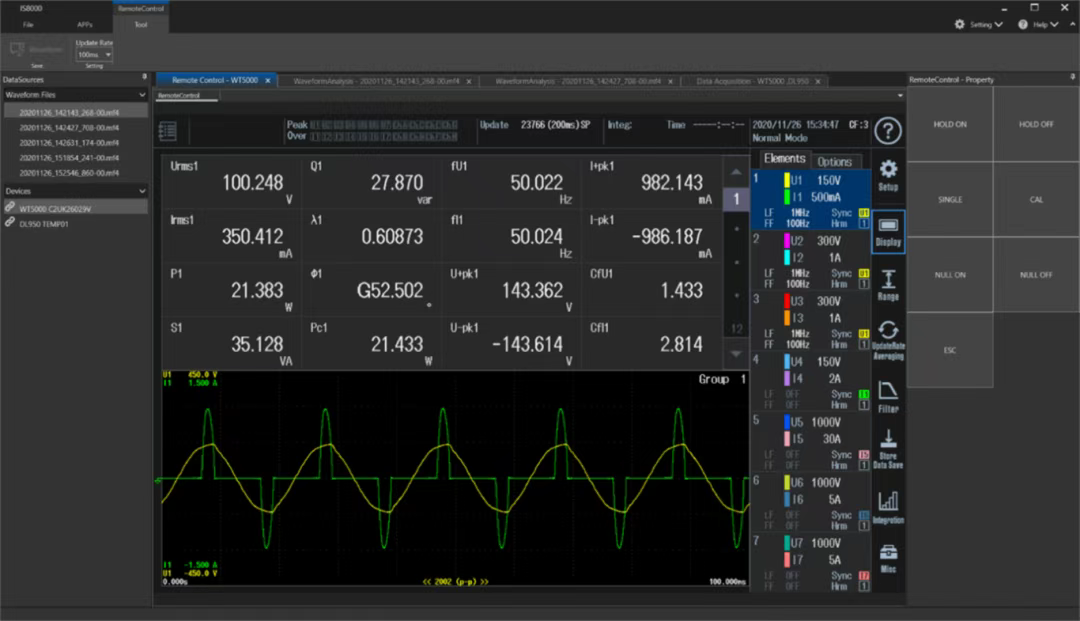The width and height of the screenshot is (1080, 621).
Task: Click page up arrow beside numeric display
Action: [x=736, y=172]
